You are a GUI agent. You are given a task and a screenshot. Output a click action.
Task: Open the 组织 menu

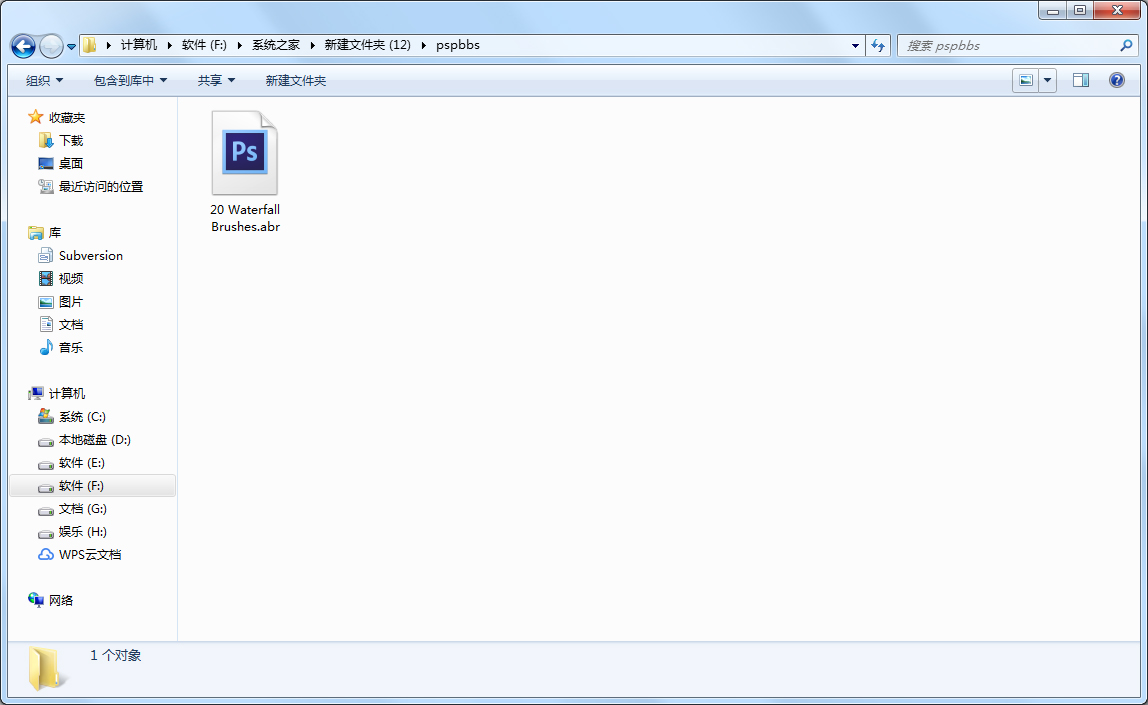click(x=44, y=81)
